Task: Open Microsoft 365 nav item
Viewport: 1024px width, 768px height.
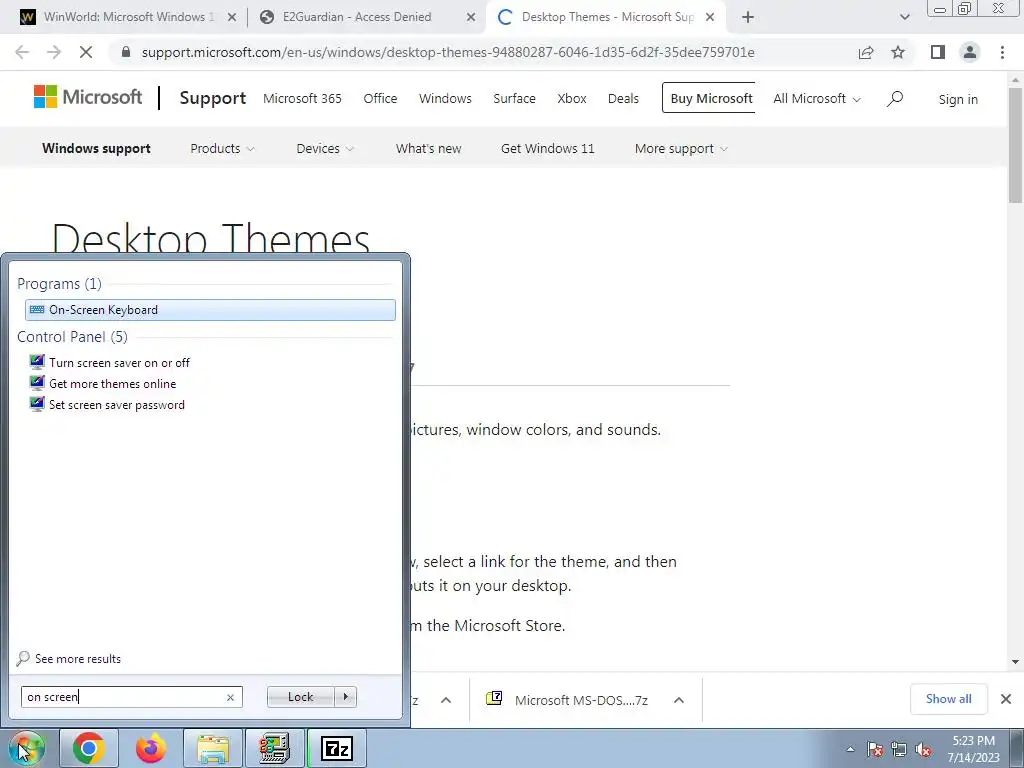Action: (302, 98)
